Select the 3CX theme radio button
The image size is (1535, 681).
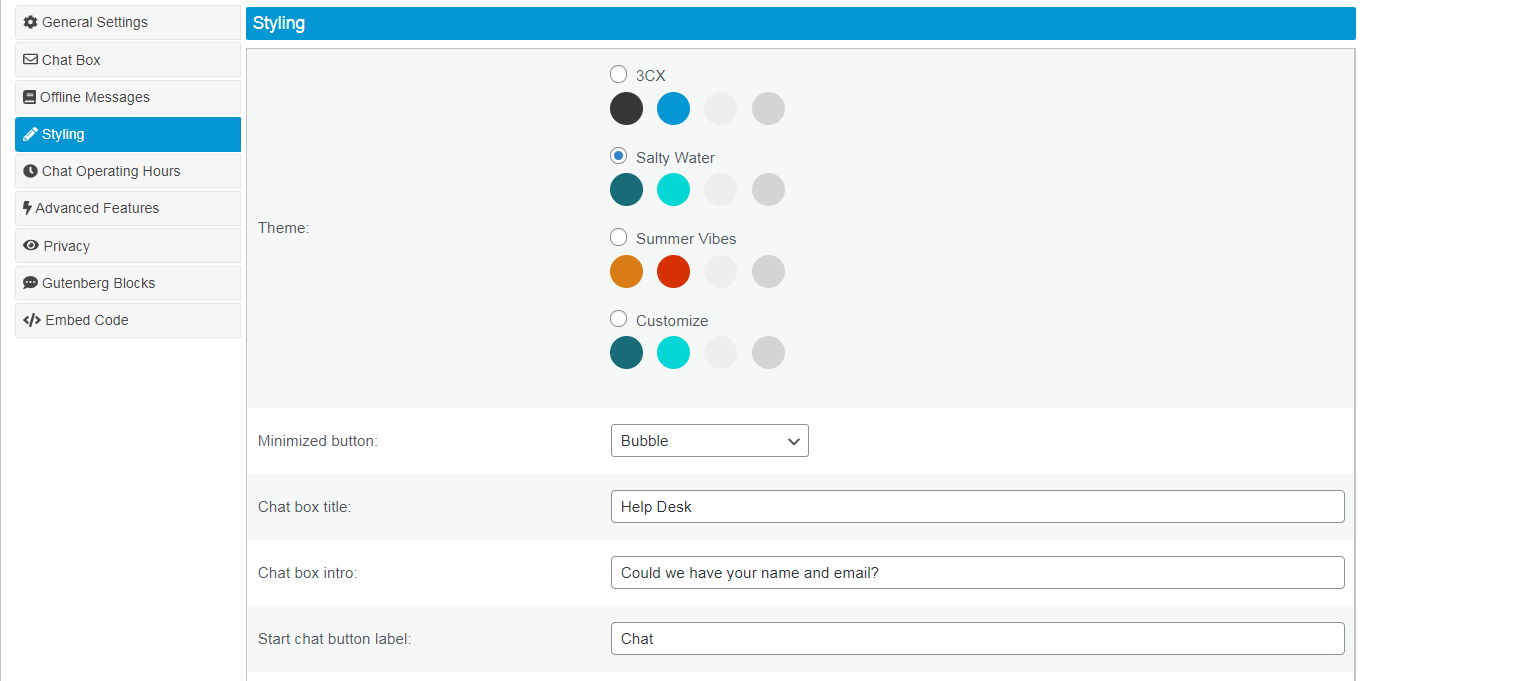(619, 74)
